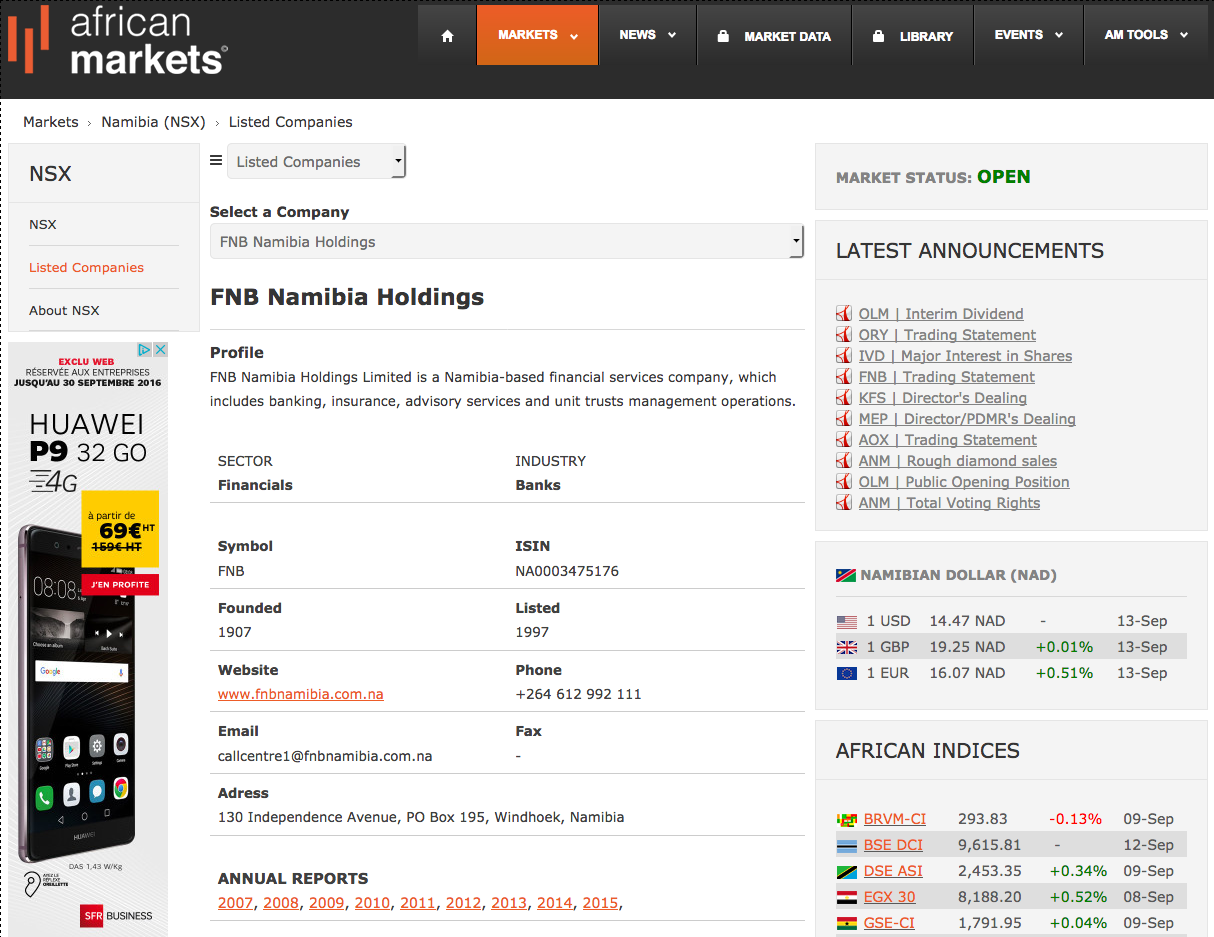
Task: Click Namibia (NSX) breadcrumb link
Action: click(153, 122)
